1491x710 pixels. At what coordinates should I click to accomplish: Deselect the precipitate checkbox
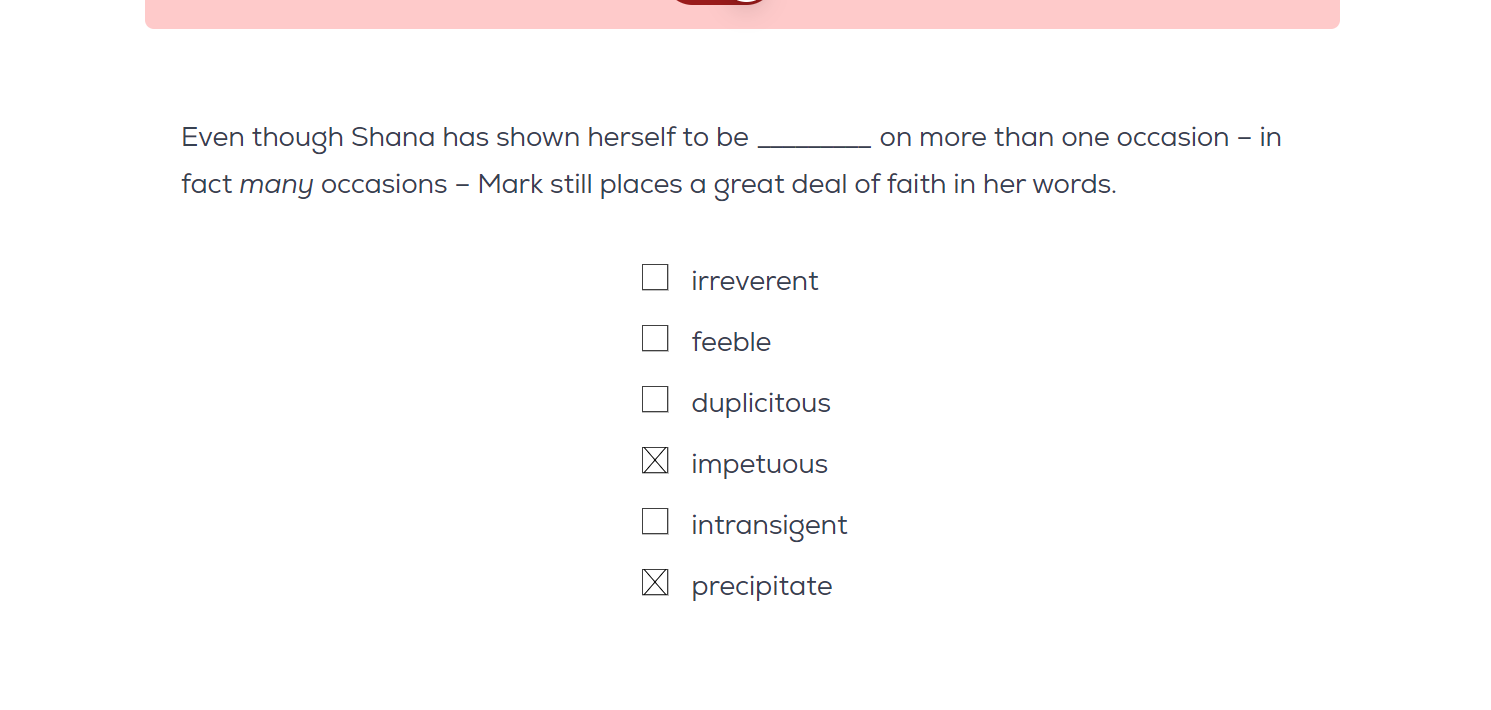(x=655, y=582)
